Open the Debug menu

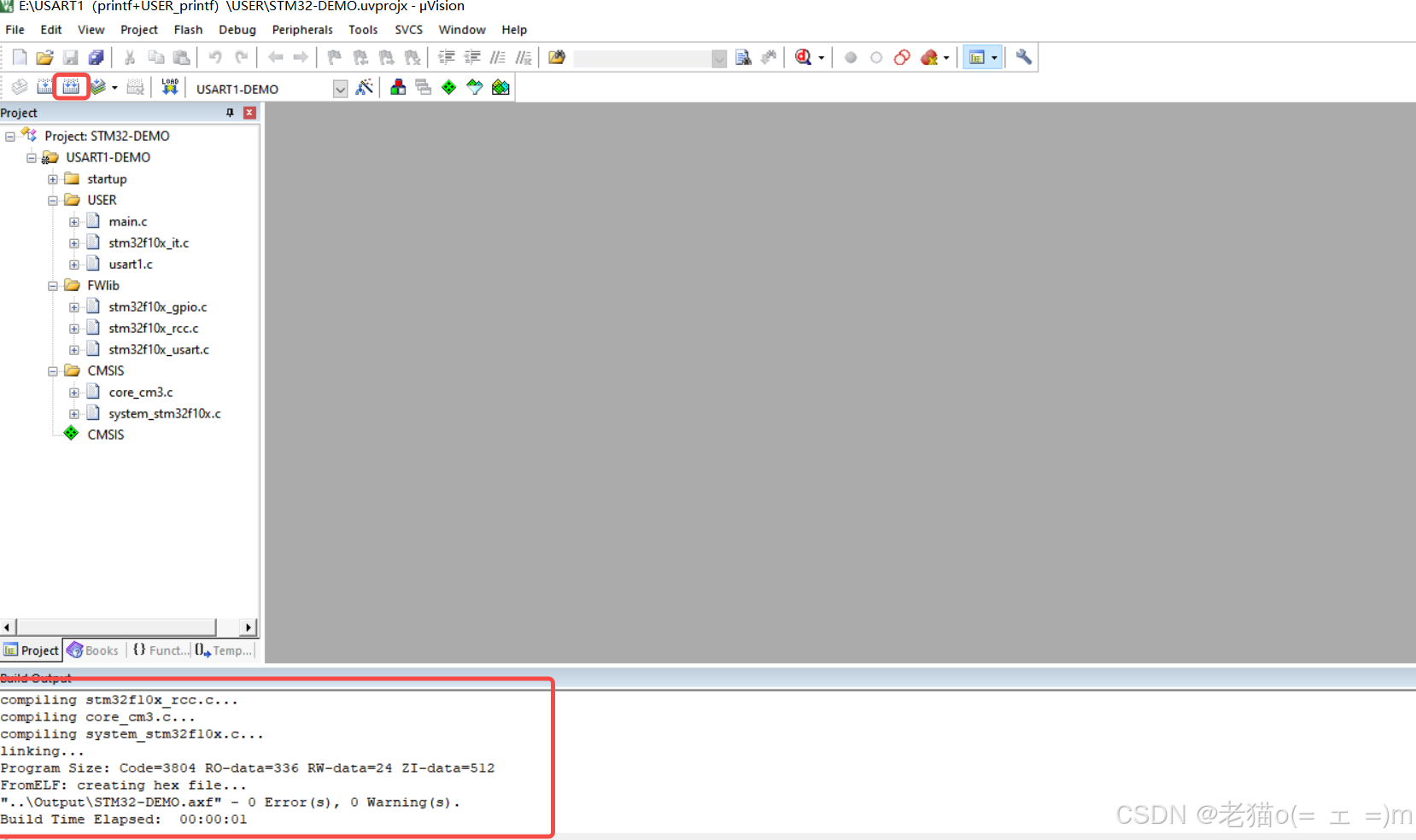point(237,30)
